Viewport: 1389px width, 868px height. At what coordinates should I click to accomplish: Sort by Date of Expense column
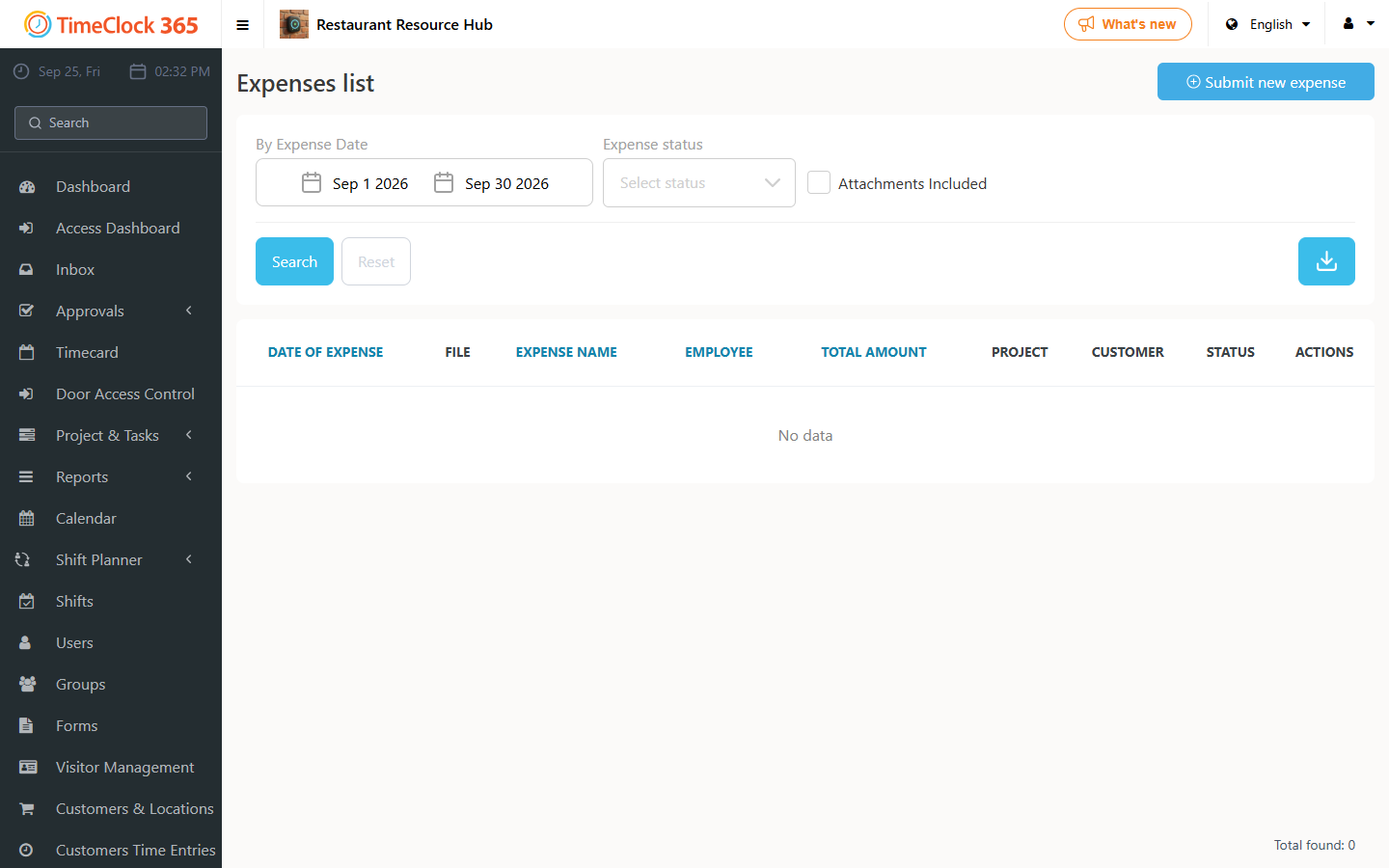click(325, 352)
